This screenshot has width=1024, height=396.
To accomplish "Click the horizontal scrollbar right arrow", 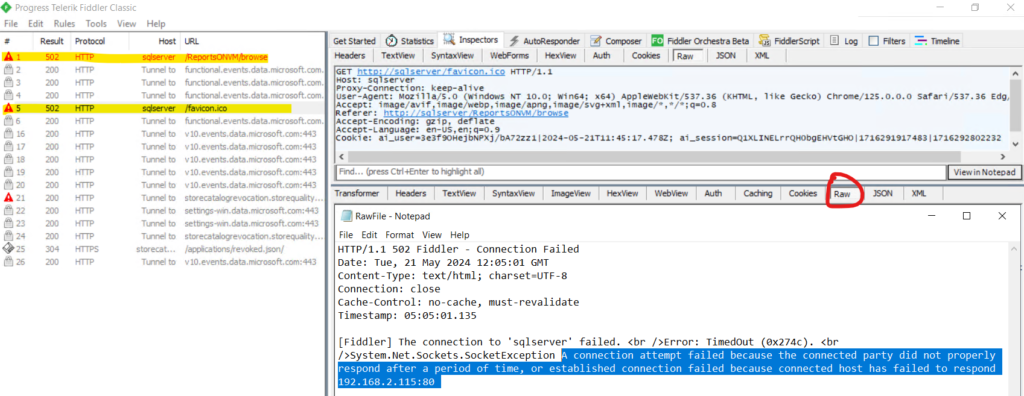I will point(1004,157).
